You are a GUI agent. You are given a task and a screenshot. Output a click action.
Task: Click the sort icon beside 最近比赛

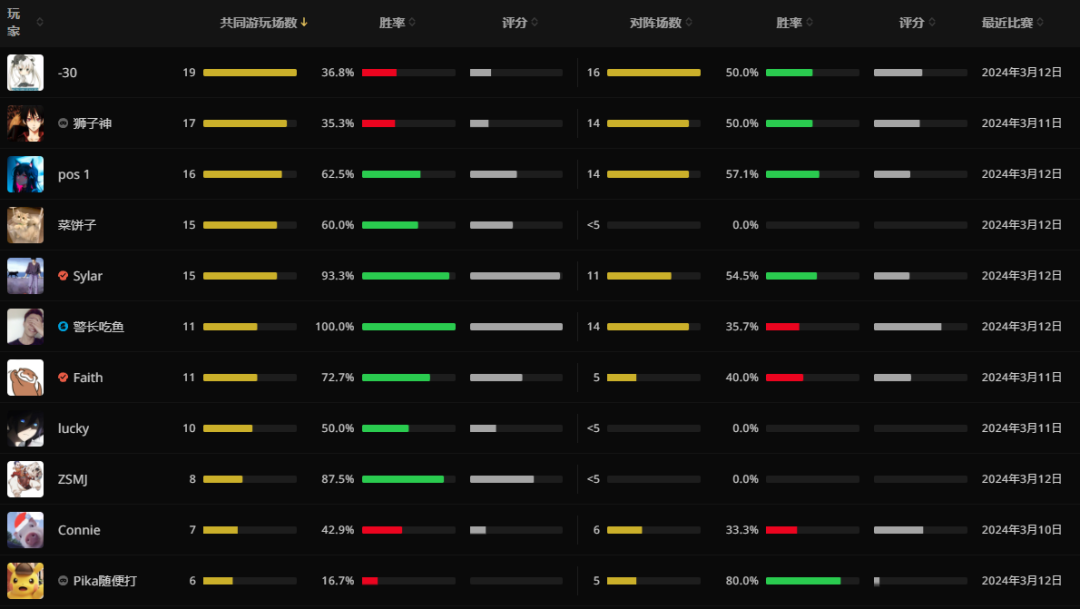tap(1040, 23)
